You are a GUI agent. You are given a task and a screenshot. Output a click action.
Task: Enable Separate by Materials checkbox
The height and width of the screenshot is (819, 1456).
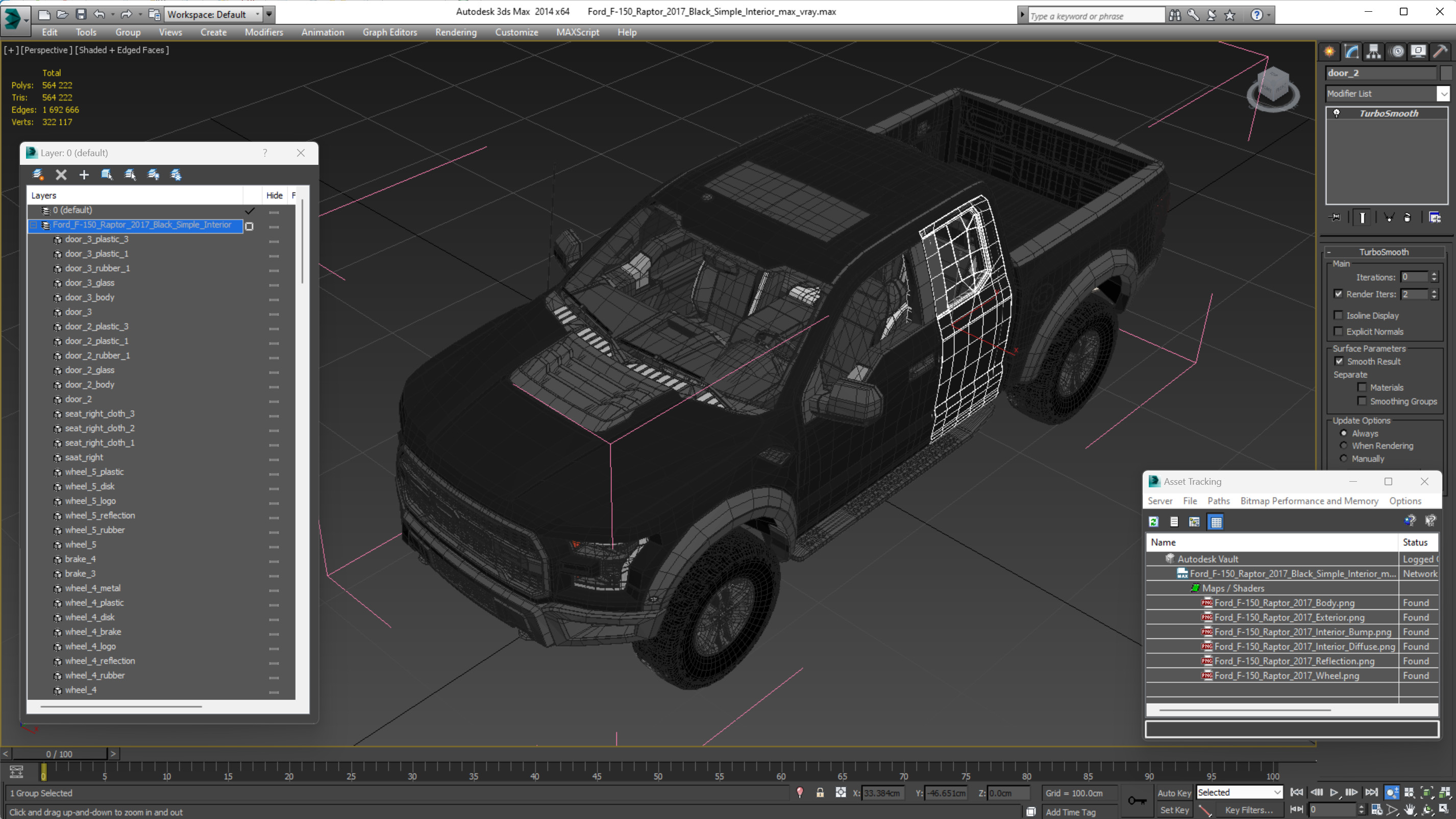pos(1362,387)
